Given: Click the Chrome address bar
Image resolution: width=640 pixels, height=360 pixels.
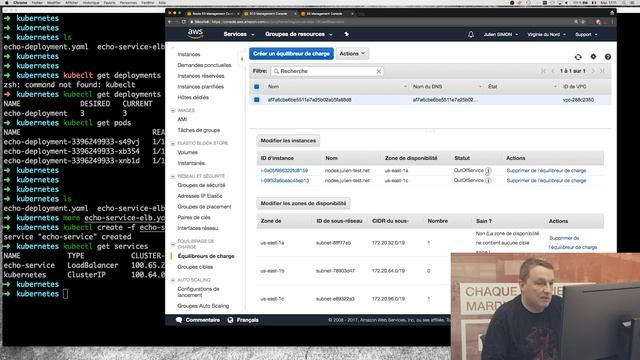Looking at the screenshot, I should click(x=380, y=22).
